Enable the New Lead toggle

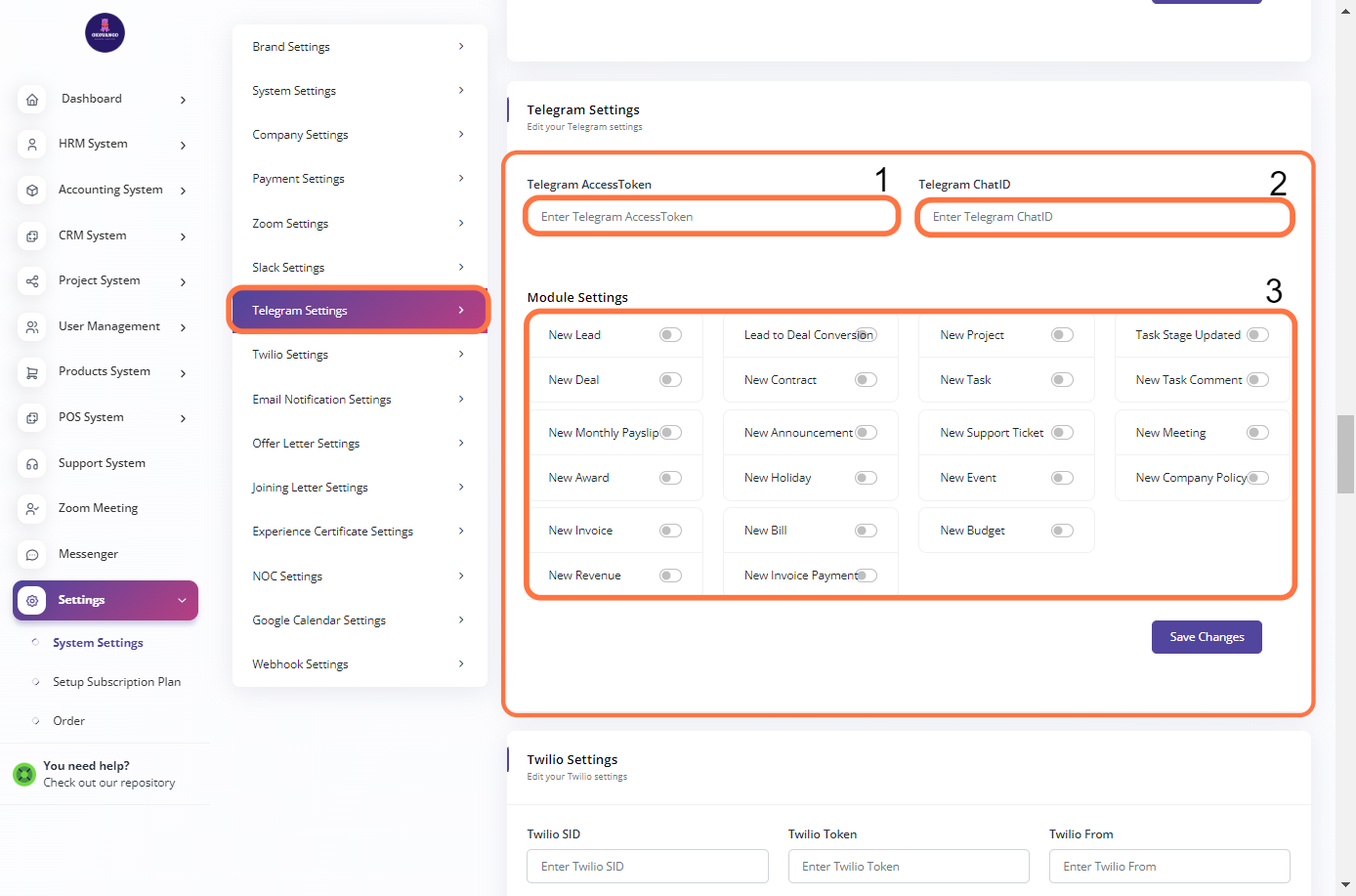(670, 335)
